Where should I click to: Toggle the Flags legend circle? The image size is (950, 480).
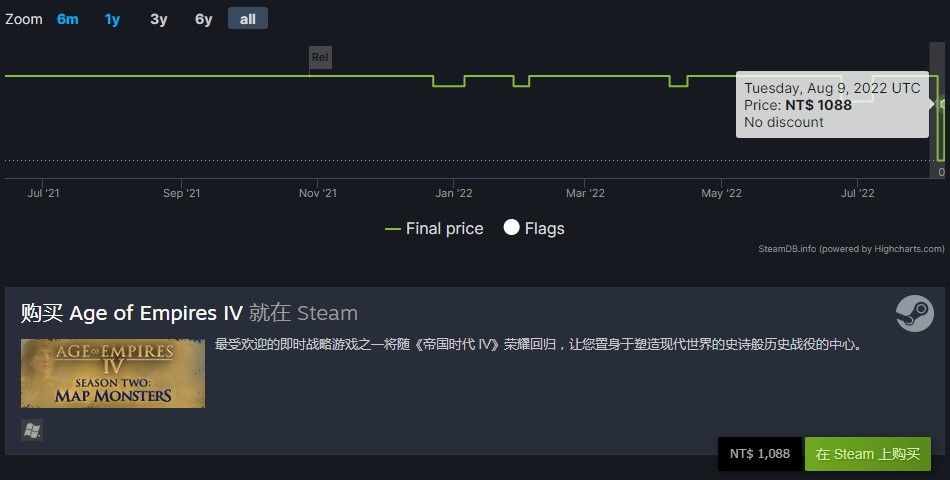[x=511, y=227]
